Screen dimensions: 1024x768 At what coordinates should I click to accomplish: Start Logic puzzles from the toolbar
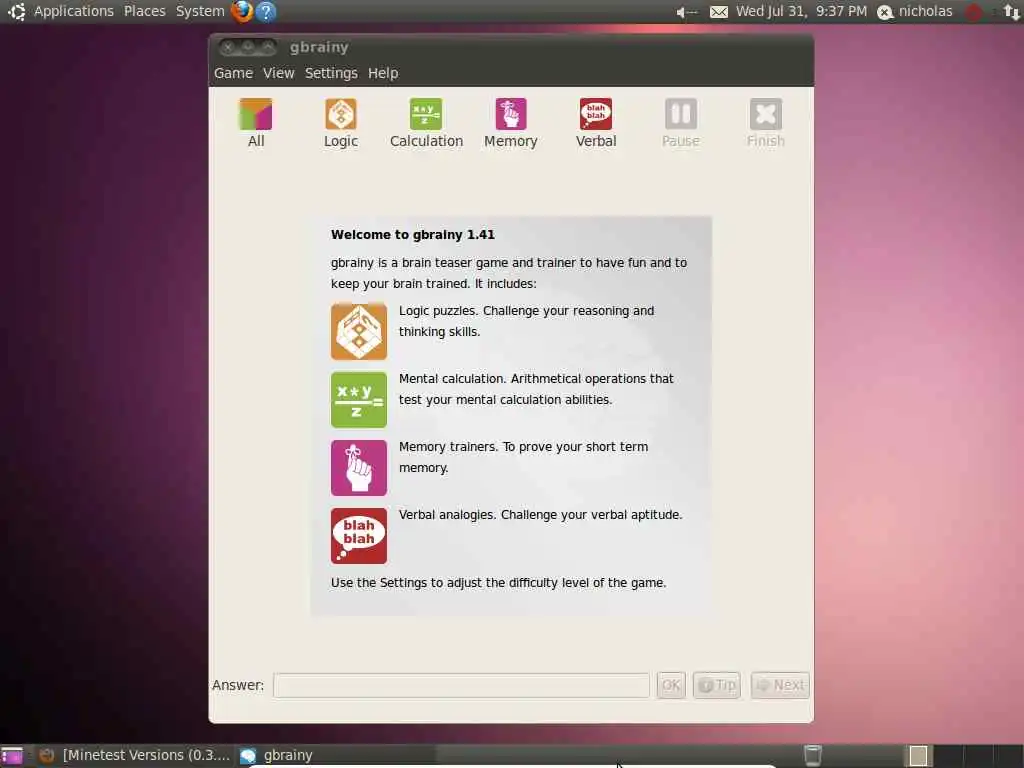click(x=341, y=123)
